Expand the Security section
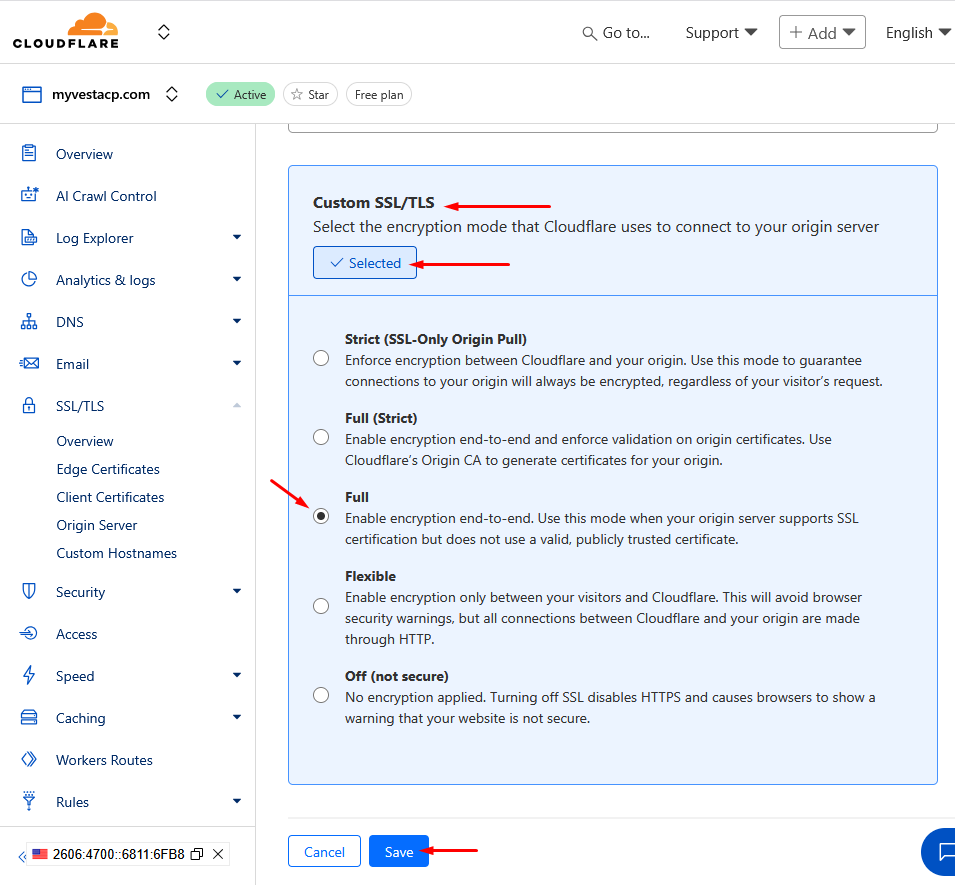 [x=237, y=591]
